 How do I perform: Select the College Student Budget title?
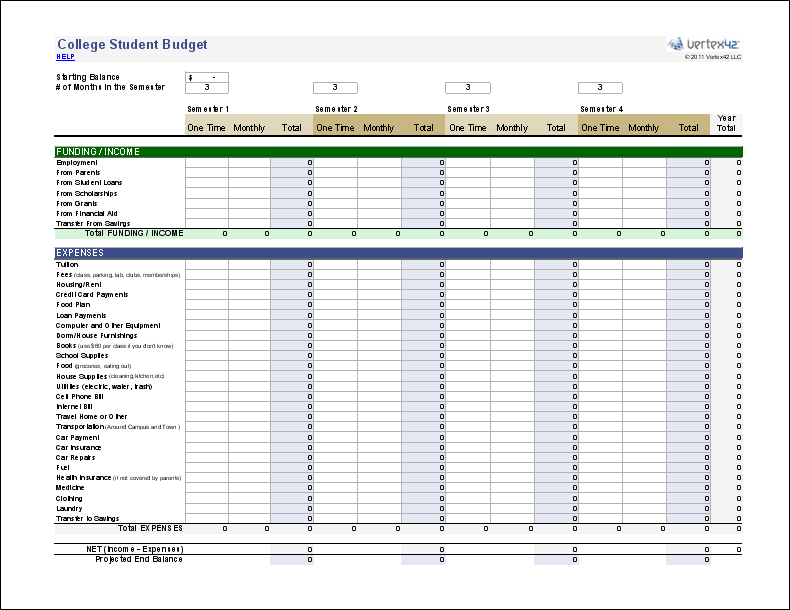[x=132, y=44]
